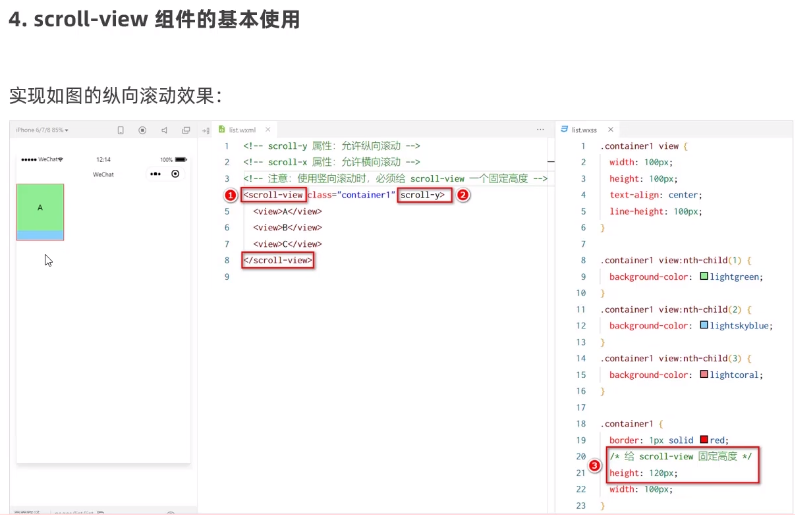Click the comment line starting '注意：使用竖向滚动时'
The height and width of the screenshot is (515, 795).
[395, 178]
